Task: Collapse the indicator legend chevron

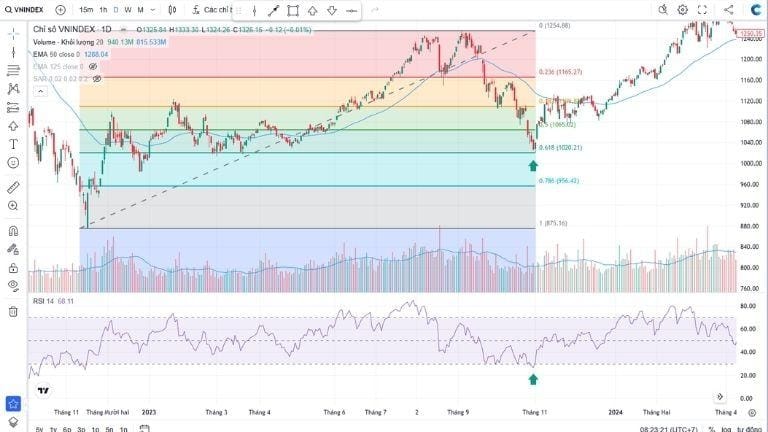Action: click(40, 91)
